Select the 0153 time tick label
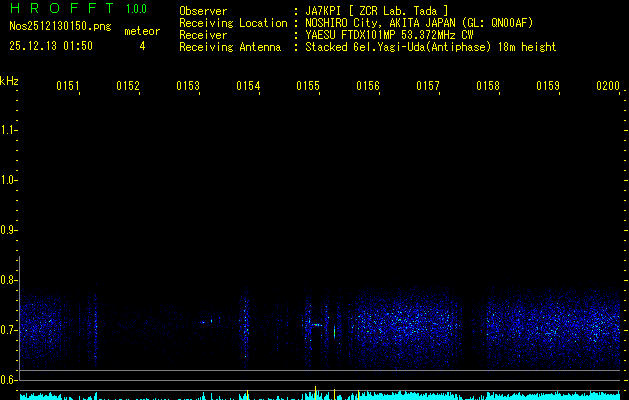629x400 pixels. [x=188, y=86]
